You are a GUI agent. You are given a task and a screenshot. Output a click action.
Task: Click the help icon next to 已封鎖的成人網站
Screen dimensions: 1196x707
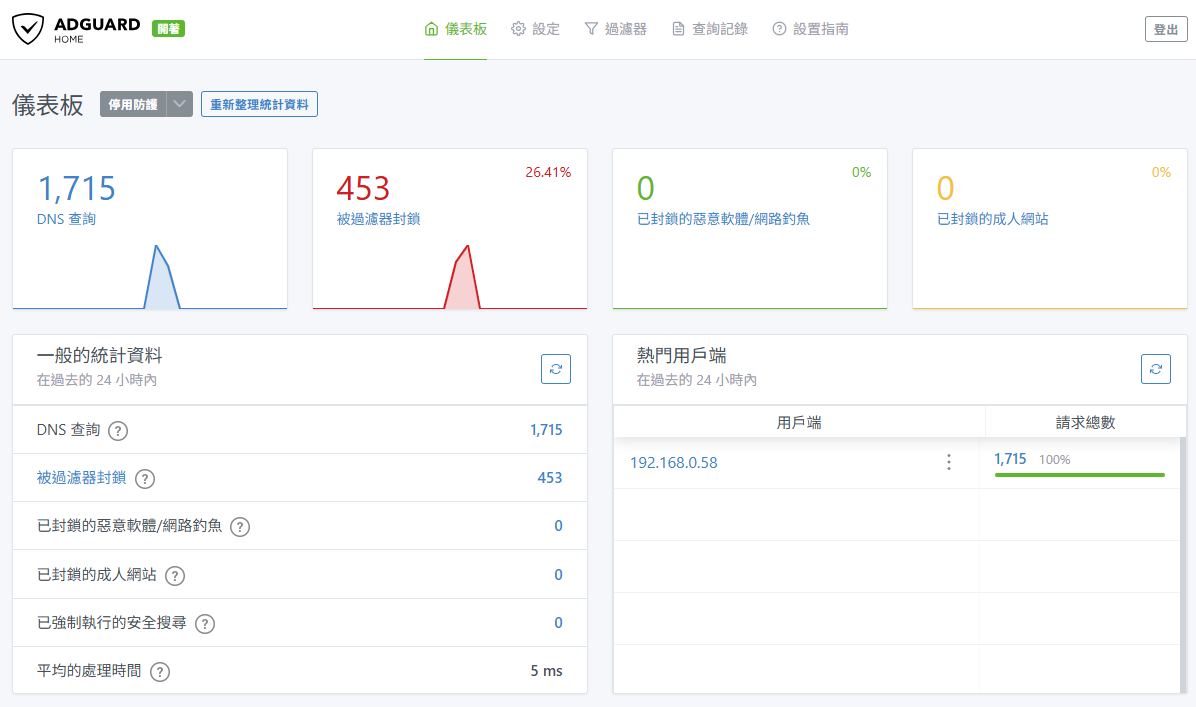point(175,576)
